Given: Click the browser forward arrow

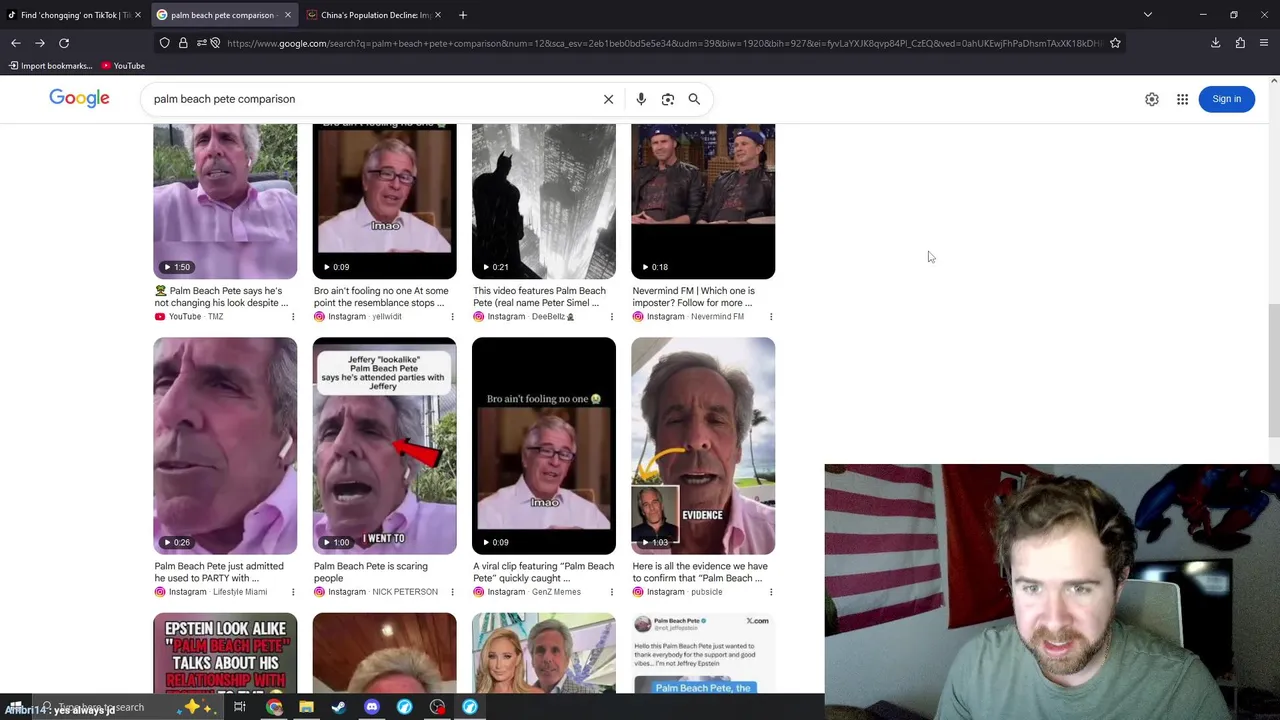Looking at the screenshot, I should (40, 43).
